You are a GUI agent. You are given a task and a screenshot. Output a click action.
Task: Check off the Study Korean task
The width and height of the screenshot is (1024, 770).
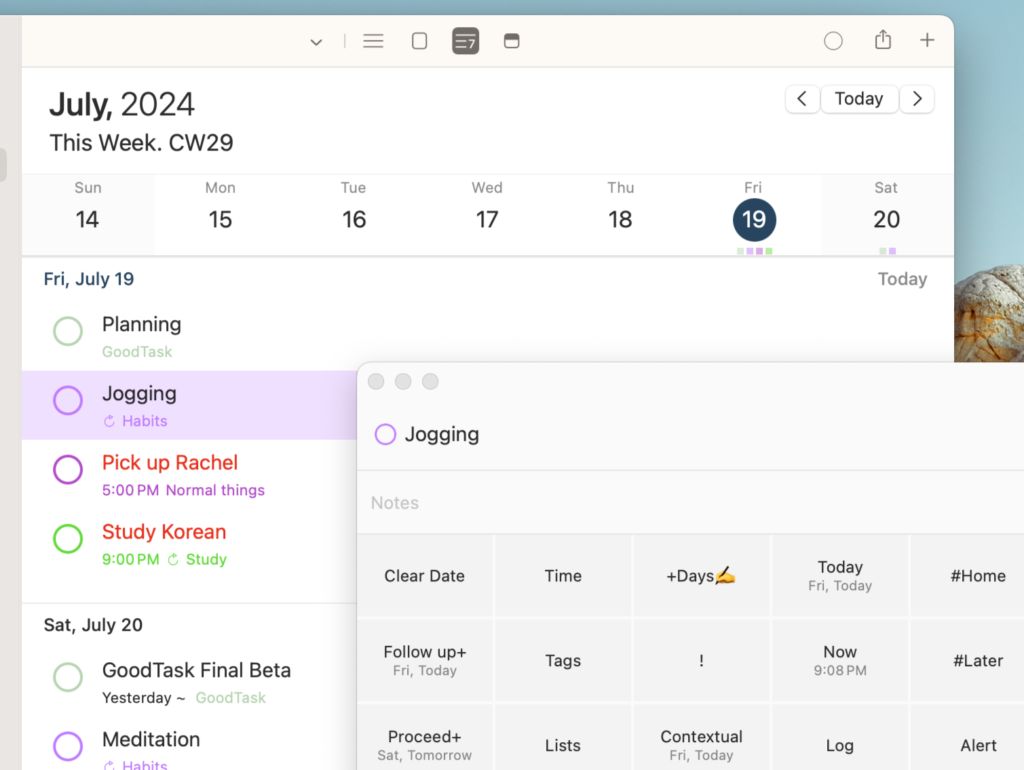(67, 539)
